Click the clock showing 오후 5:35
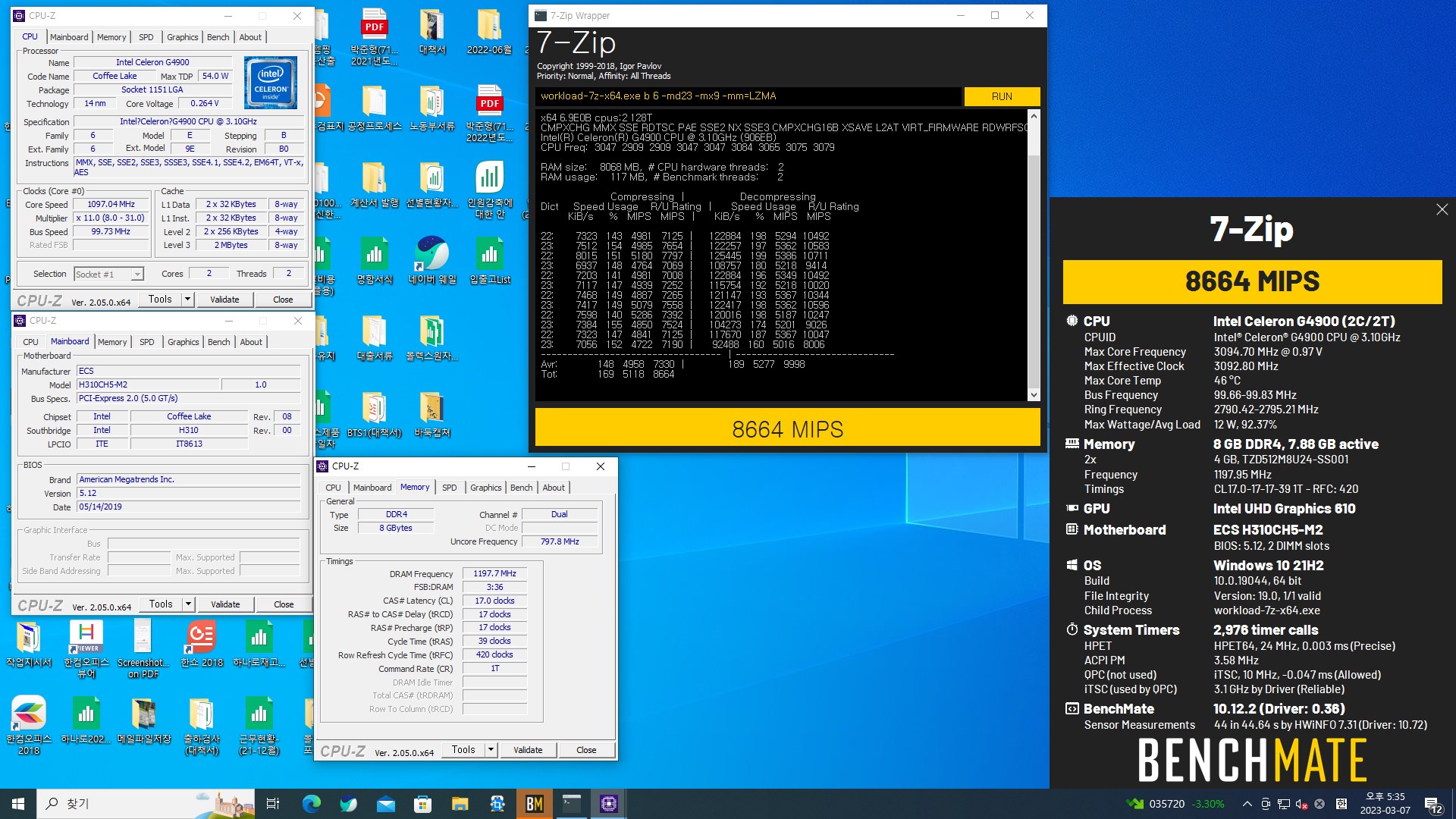Image resolution: width=1456 pixels, height=819 pixels. coord(1385,804)
